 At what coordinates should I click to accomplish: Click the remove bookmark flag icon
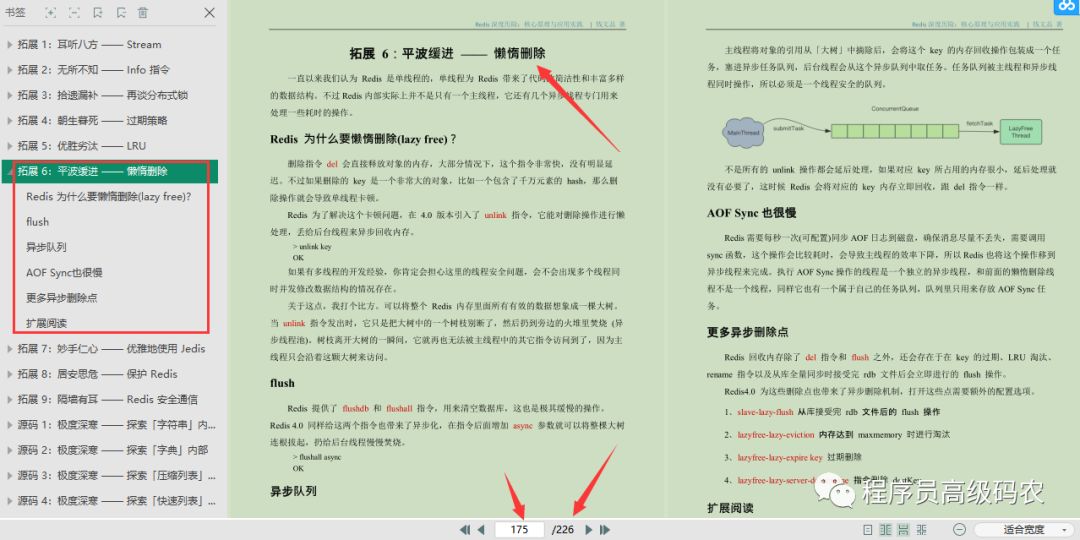[x=121, y=12]
